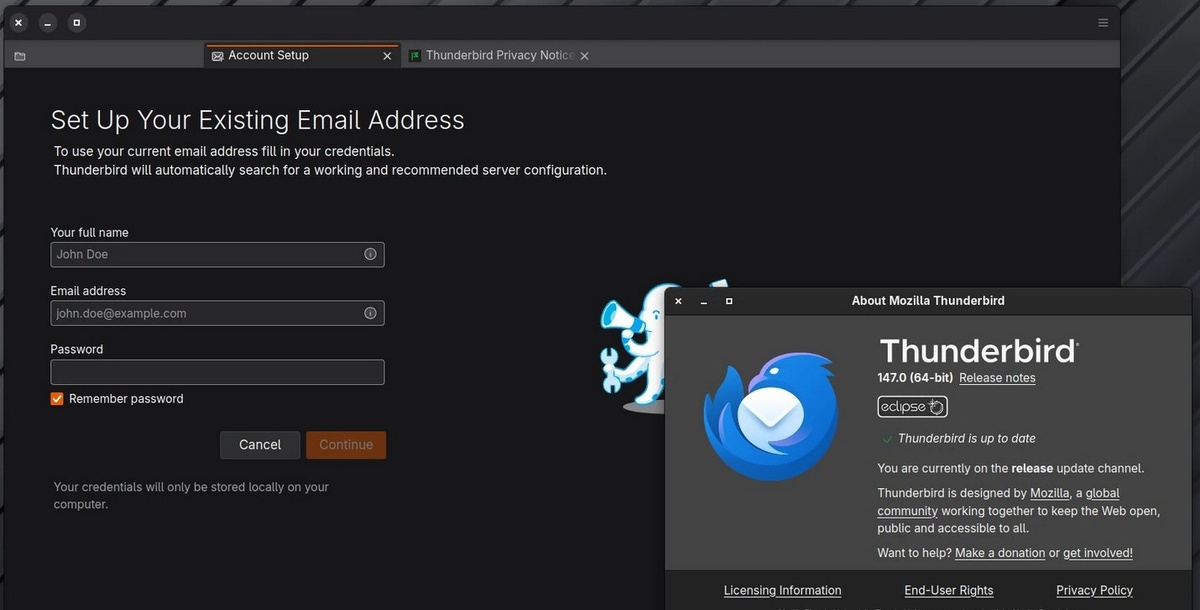Maximize the main Thunderbird window
The width and height of the screenshot is (1200, 610).
pyautogui.click(x=78, y=22)
